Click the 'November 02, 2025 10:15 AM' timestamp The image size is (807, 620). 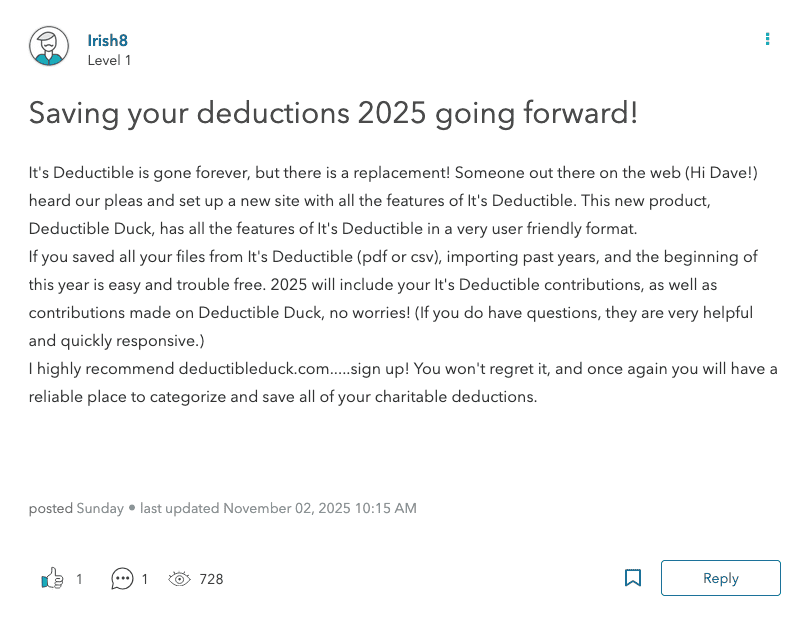coord(320,508)
